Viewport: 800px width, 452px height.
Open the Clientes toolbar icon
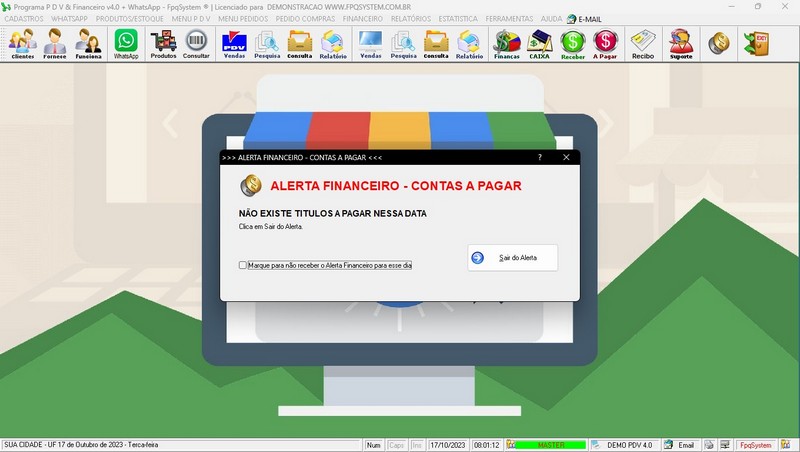(x=22, y=44)
